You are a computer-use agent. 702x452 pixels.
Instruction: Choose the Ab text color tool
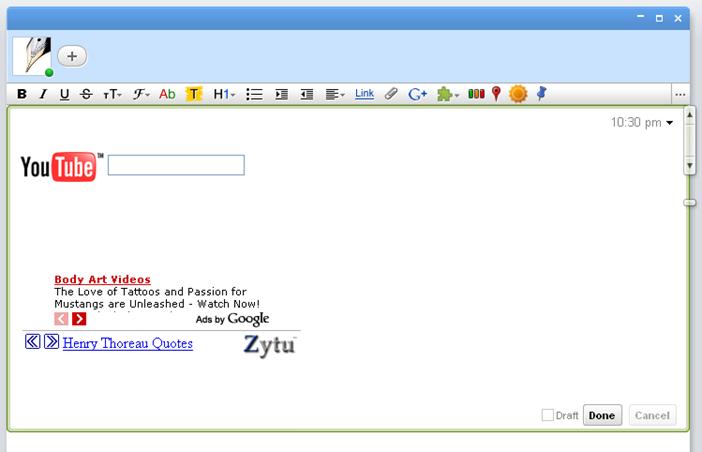(167, 94)
